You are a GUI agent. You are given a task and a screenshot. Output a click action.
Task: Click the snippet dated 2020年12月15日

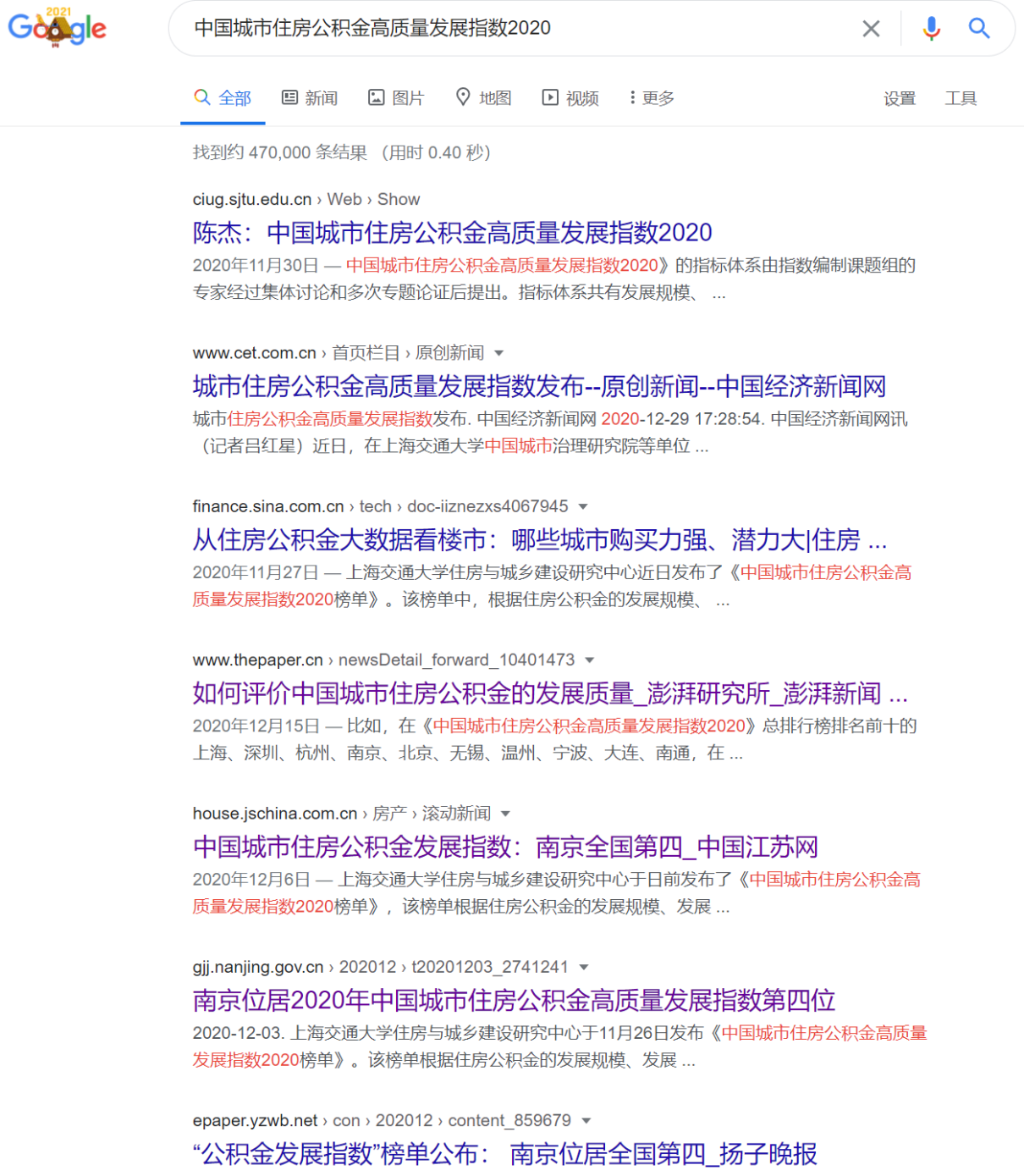click(555, 739)
